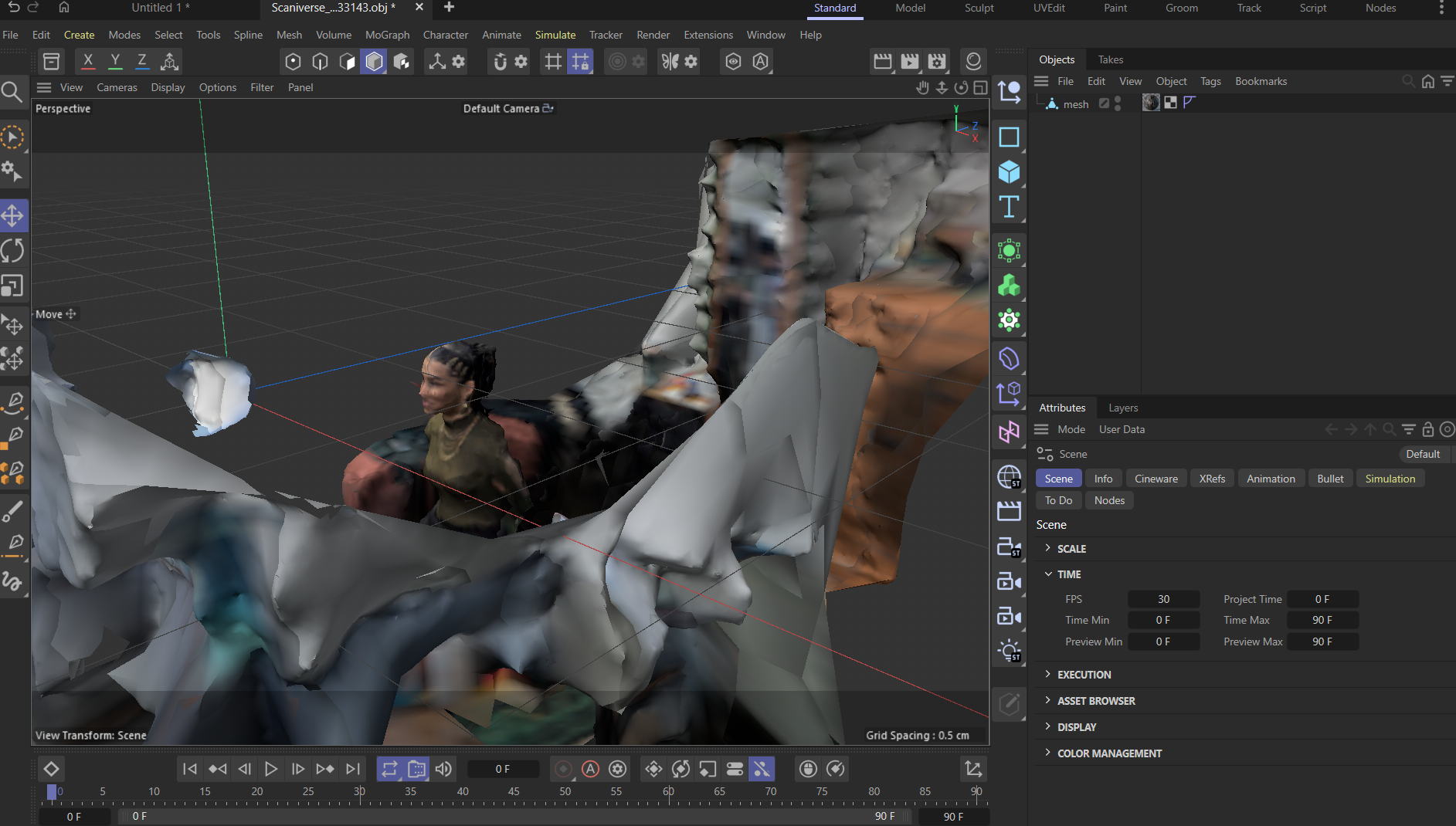Select the Move tool in left toolbar

(x=13, y=215)
